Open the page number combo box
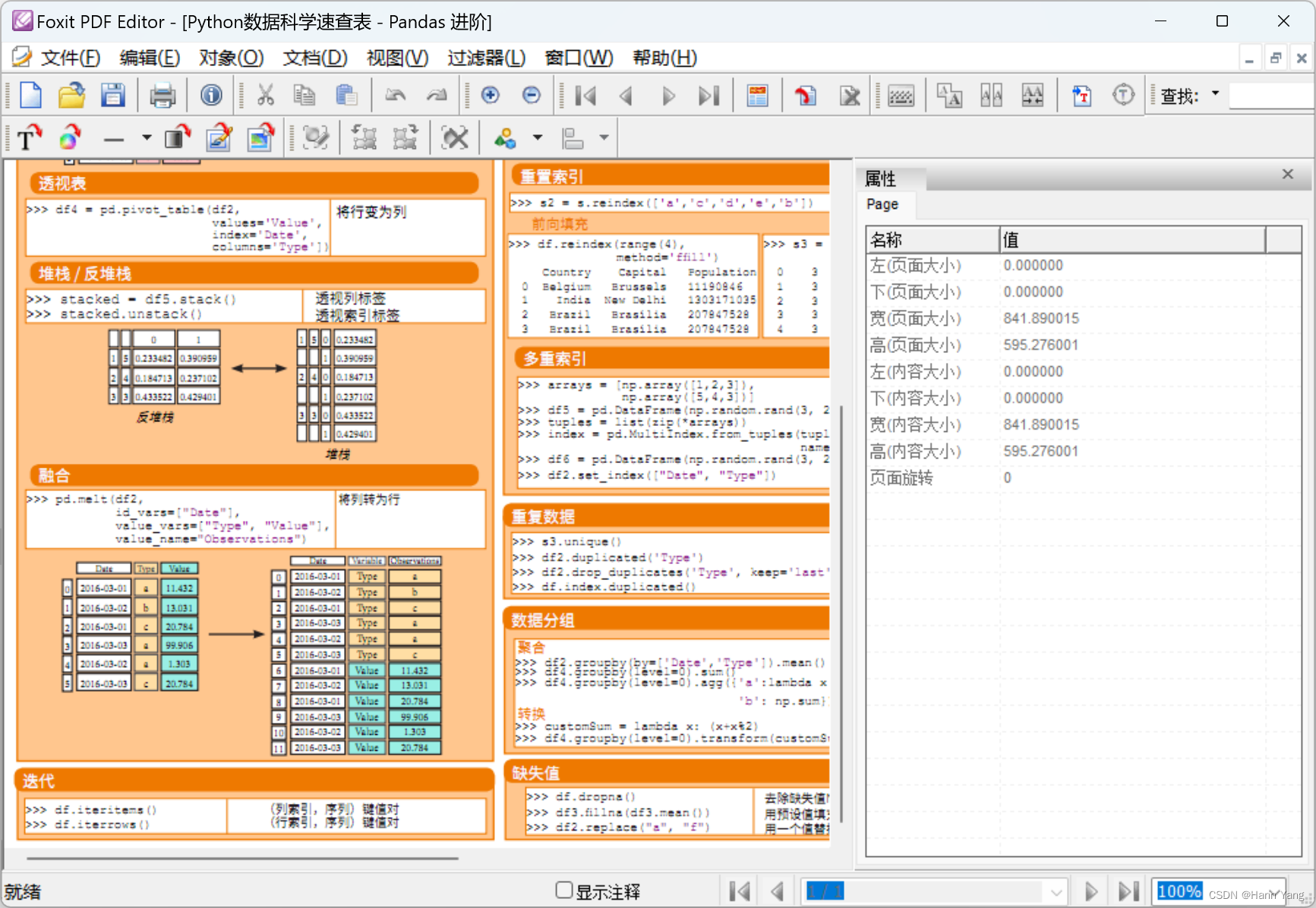This screenshot has width=1316, height=908. click(1057, 892)
